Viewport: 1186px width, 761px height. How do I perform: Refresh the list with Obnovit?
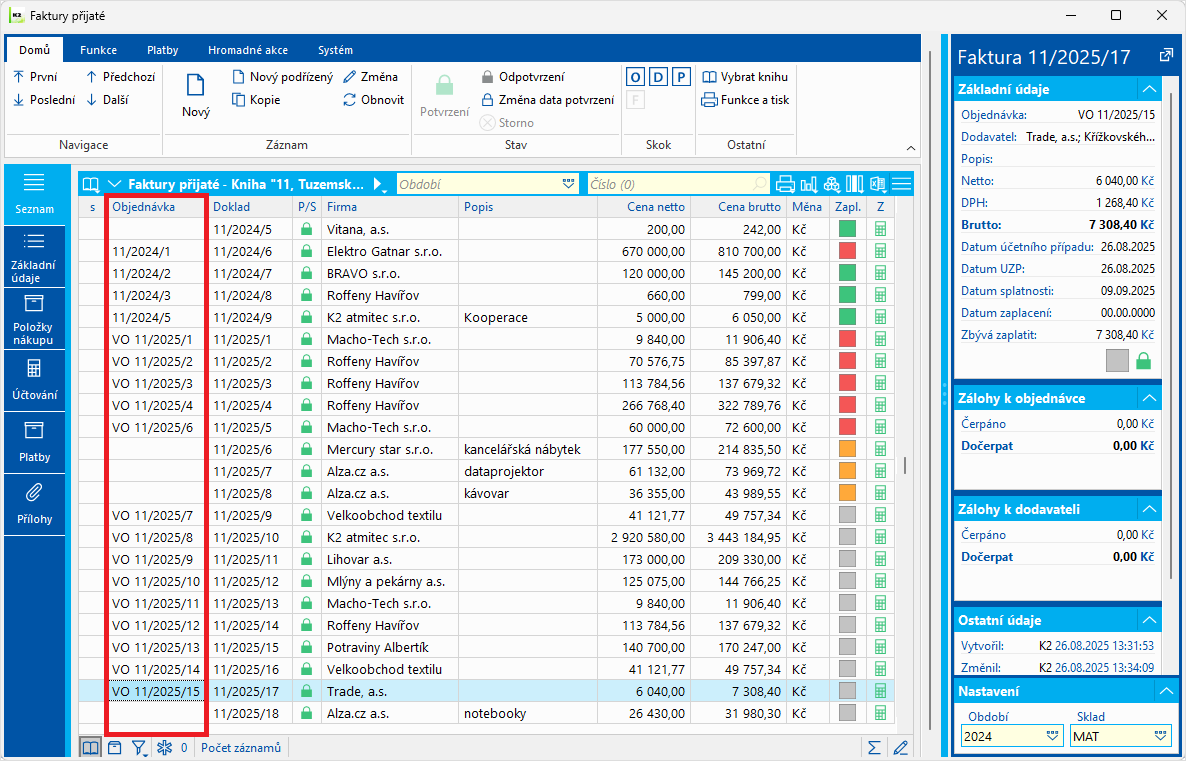coord(374,99)
